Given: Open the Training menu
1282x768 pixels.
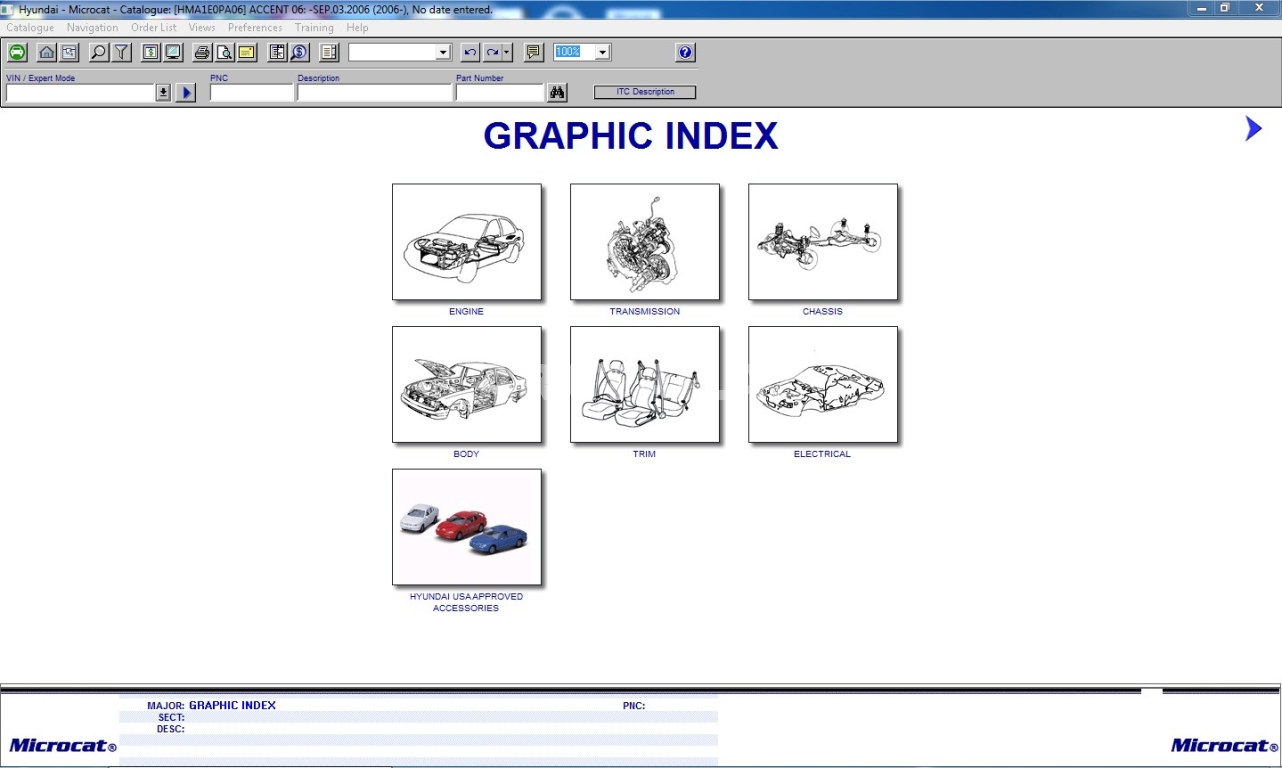Looking at the screenshot, I should tap(314, 28).
